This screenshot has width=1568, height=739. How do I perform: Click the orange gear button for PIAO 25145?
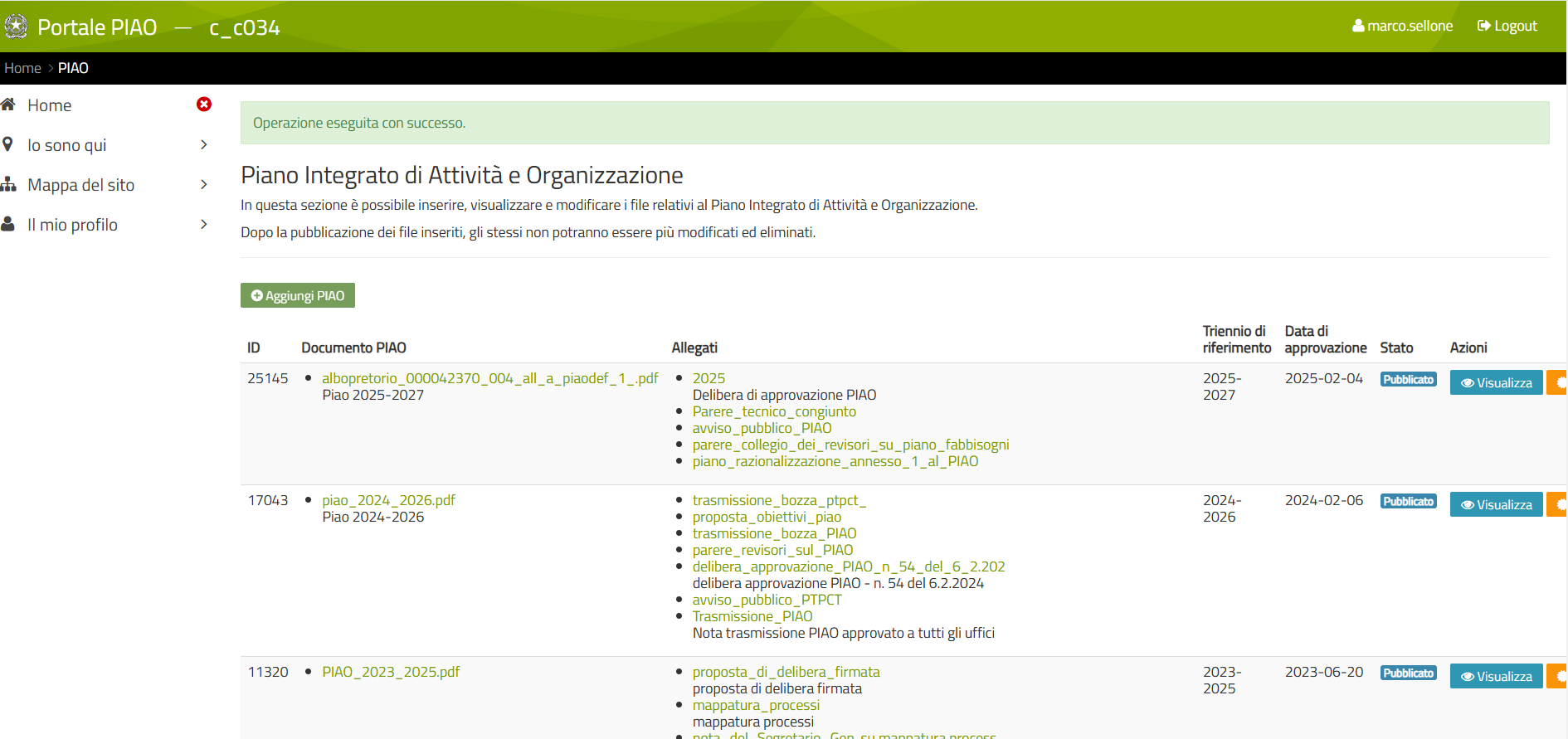pyautogui.click(x=1558, y=382)
